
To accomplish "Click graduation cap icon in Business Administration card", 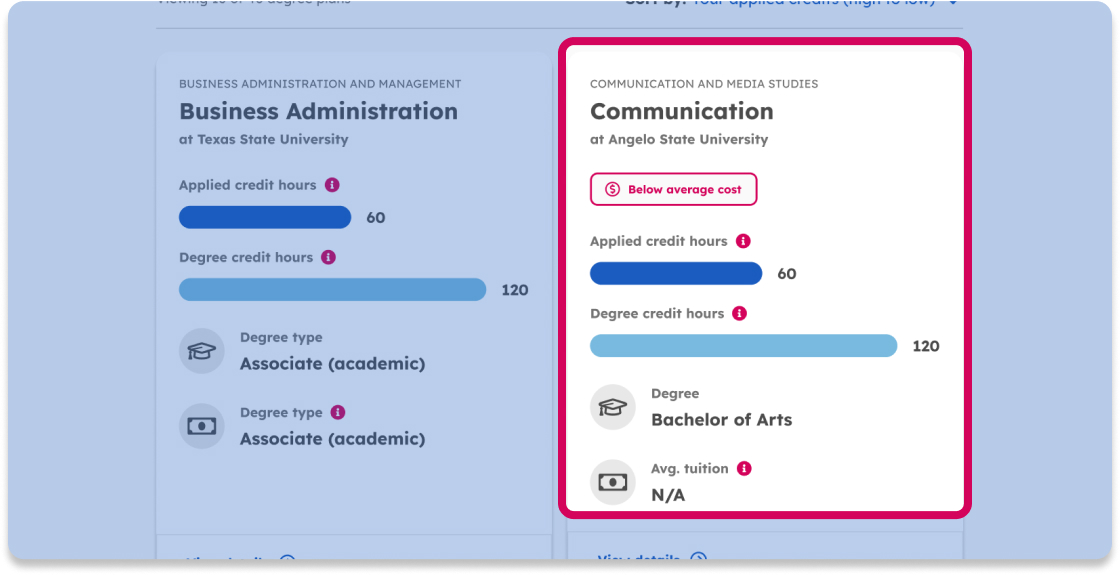I will click(202, 351).
